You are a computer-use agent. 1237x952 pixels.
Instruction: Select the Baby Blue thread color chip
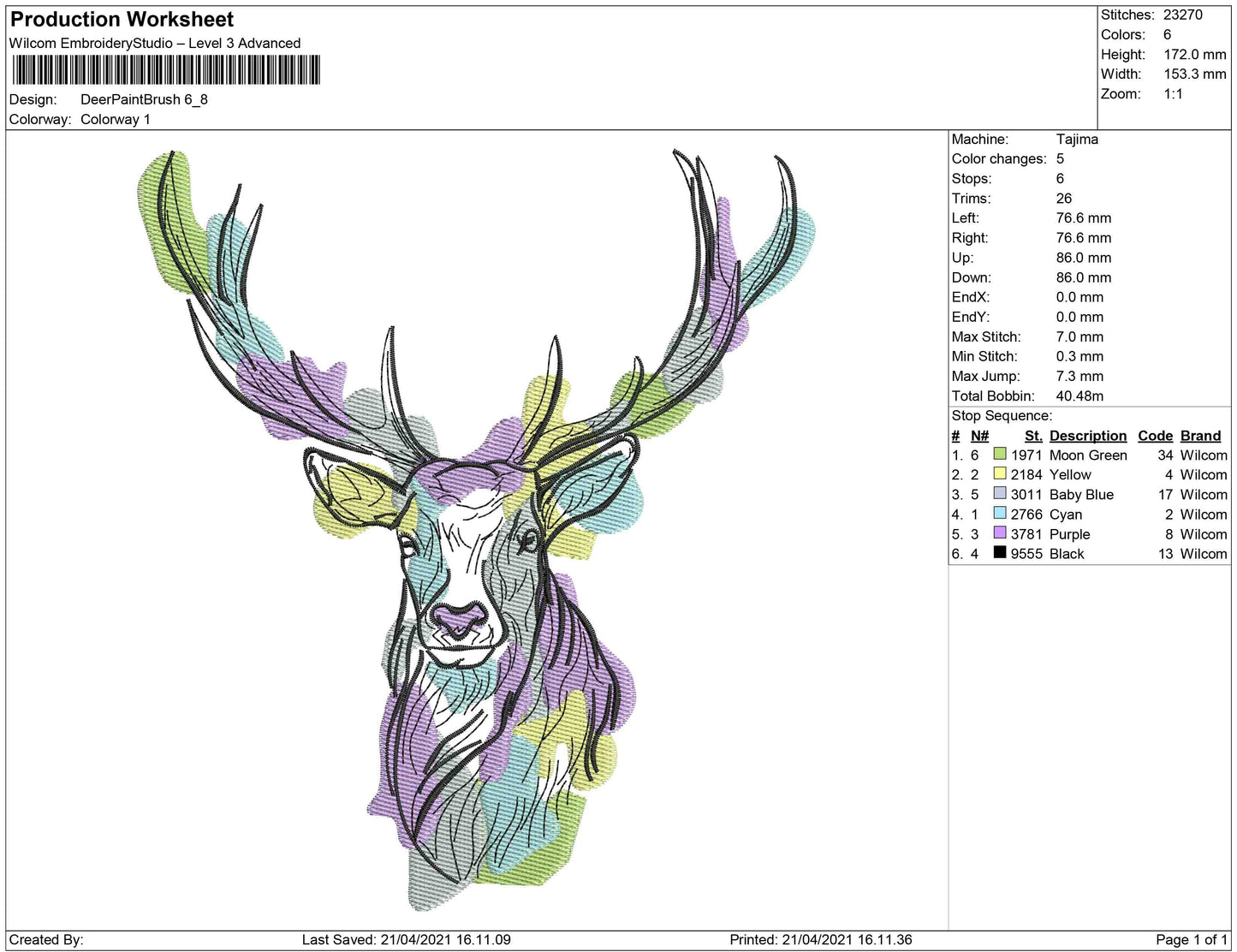[x=999, y=494]
